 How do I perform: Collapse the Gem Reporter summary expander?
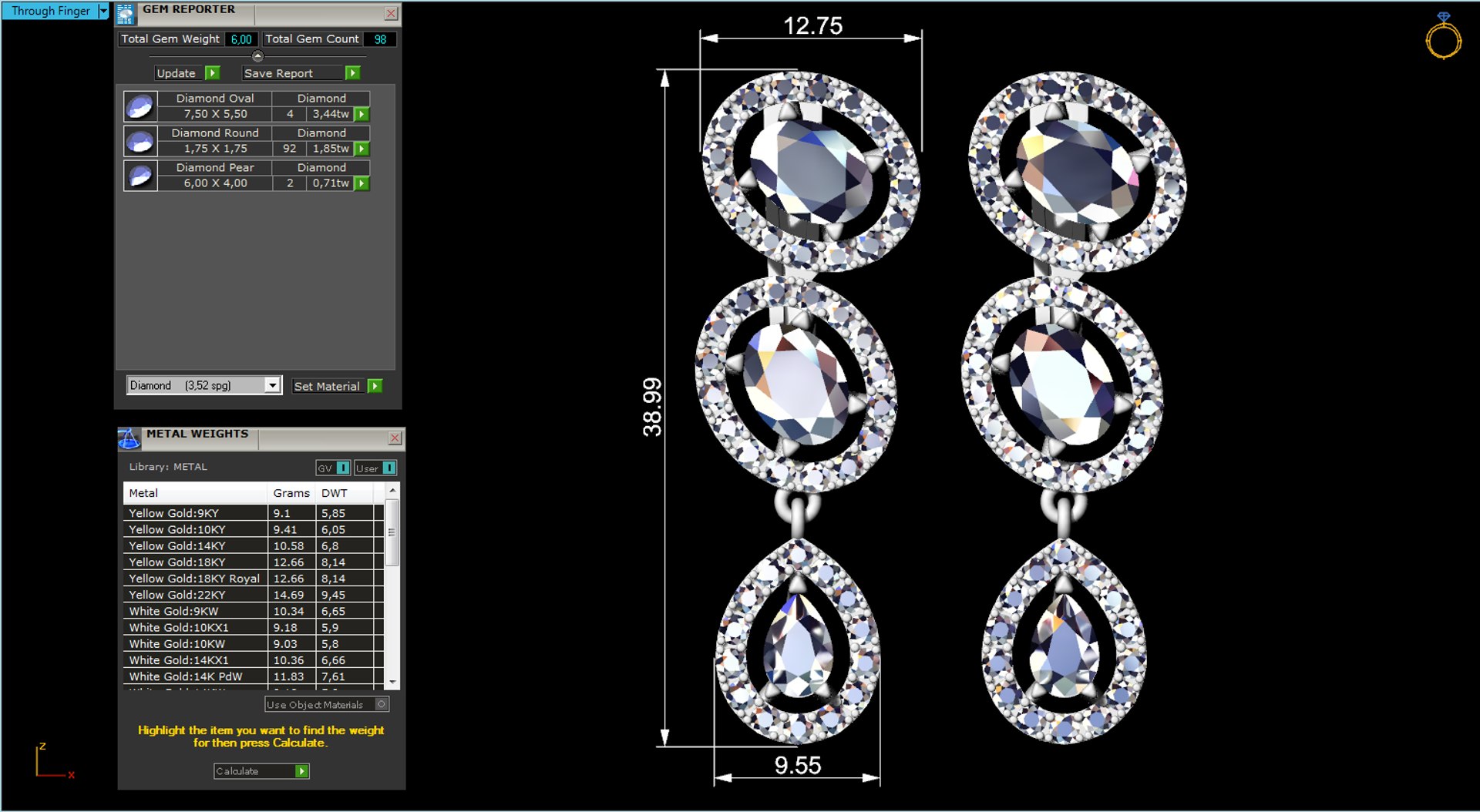point(257,56)
